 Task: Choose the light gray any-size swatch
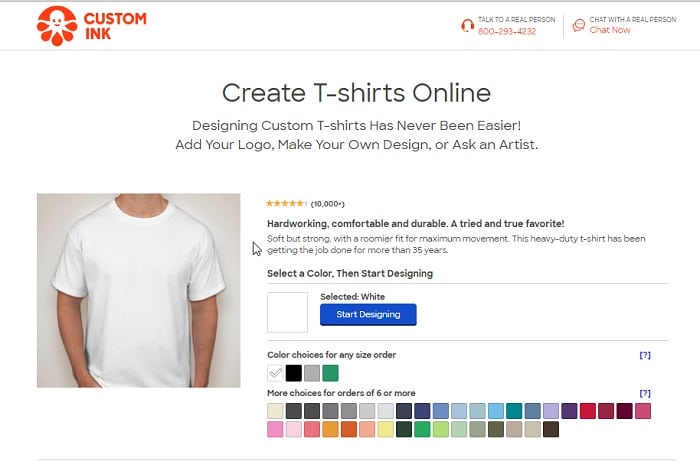[312, 373]
